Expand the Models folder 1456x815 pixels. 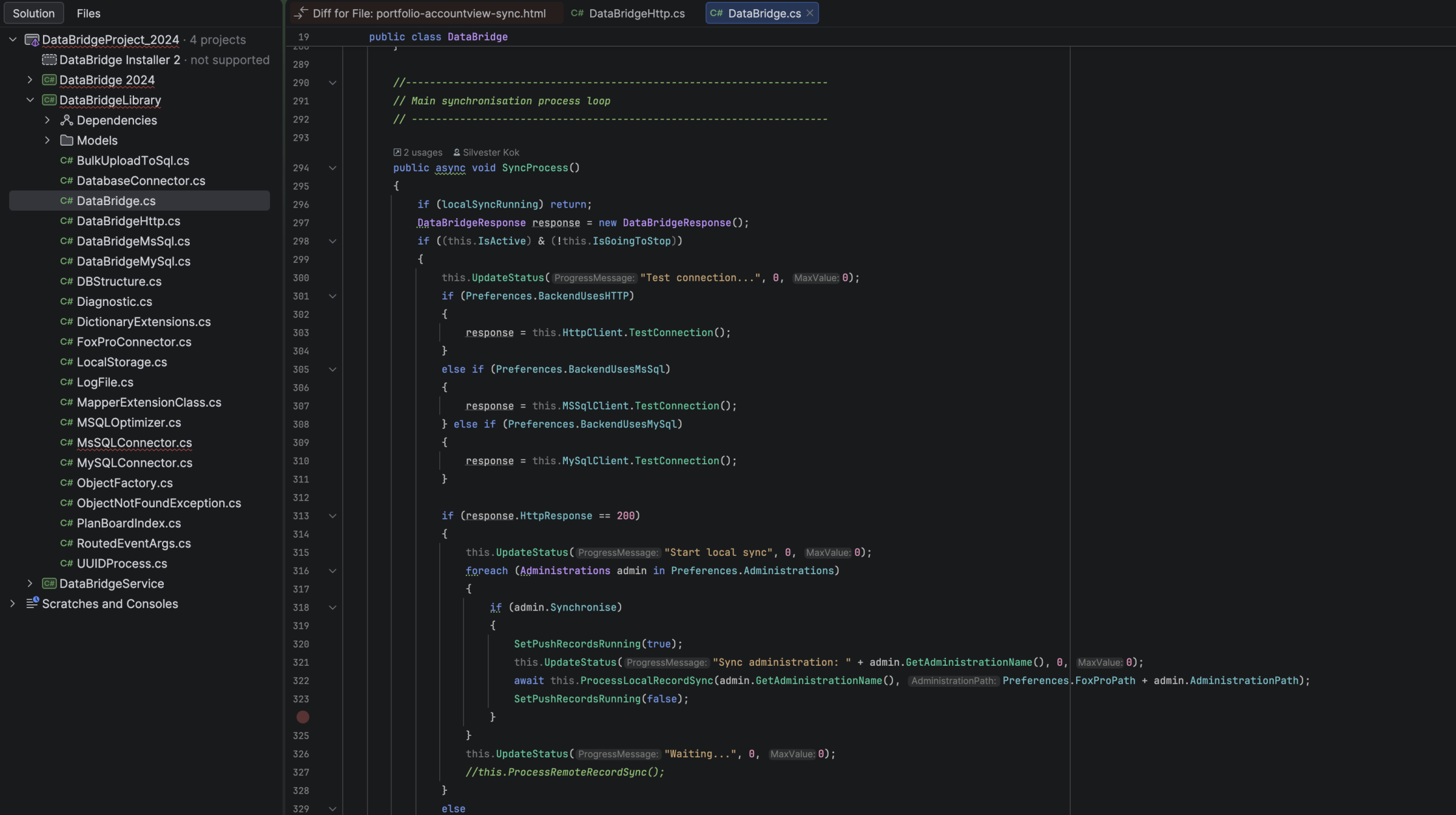point(47,140)
